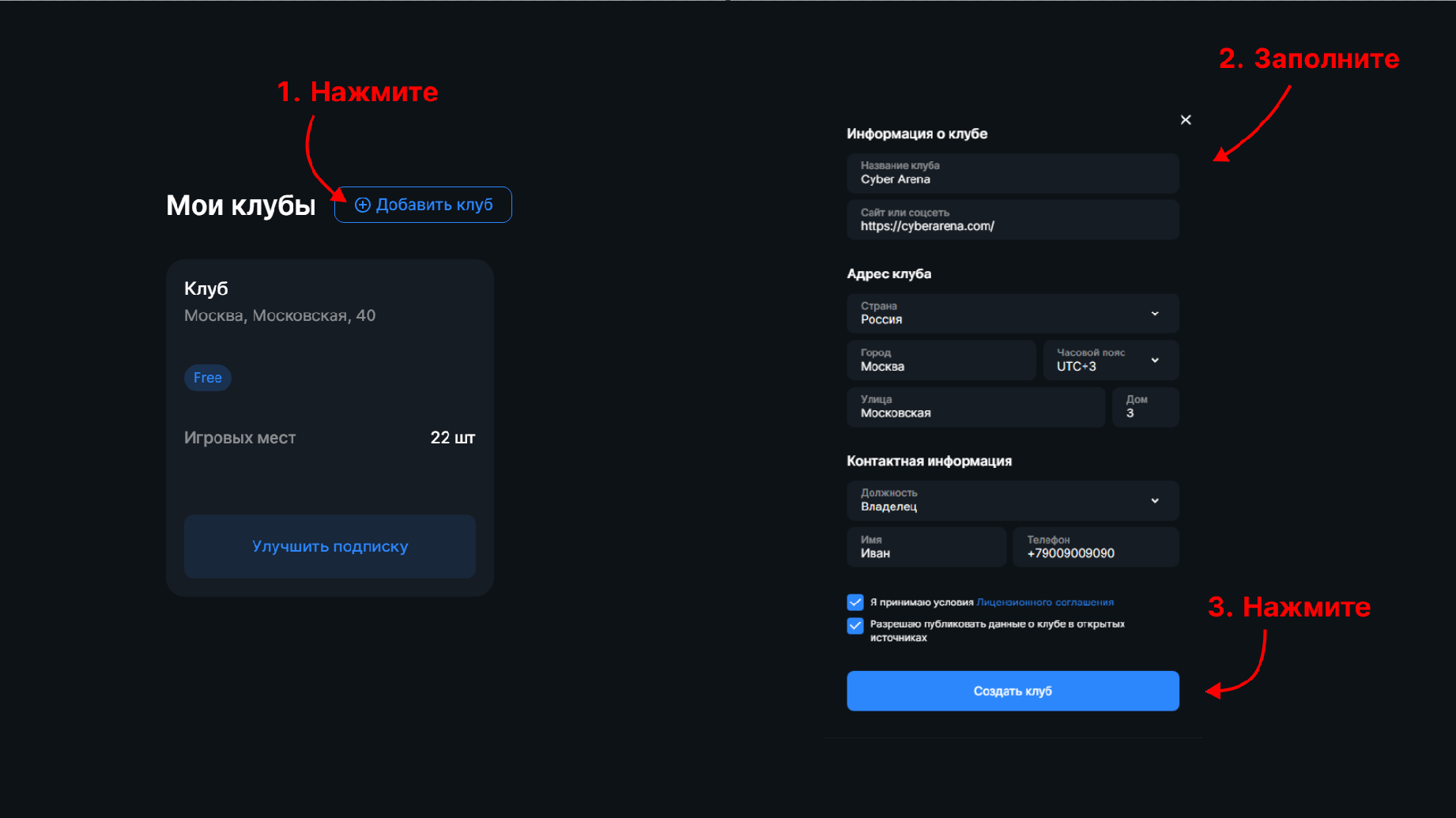The height and width of the screenshot is (818, 1456).
Task: Click the plus icon next to Добавить клуб
Action: pyautogui.click(x=363, y=204)
